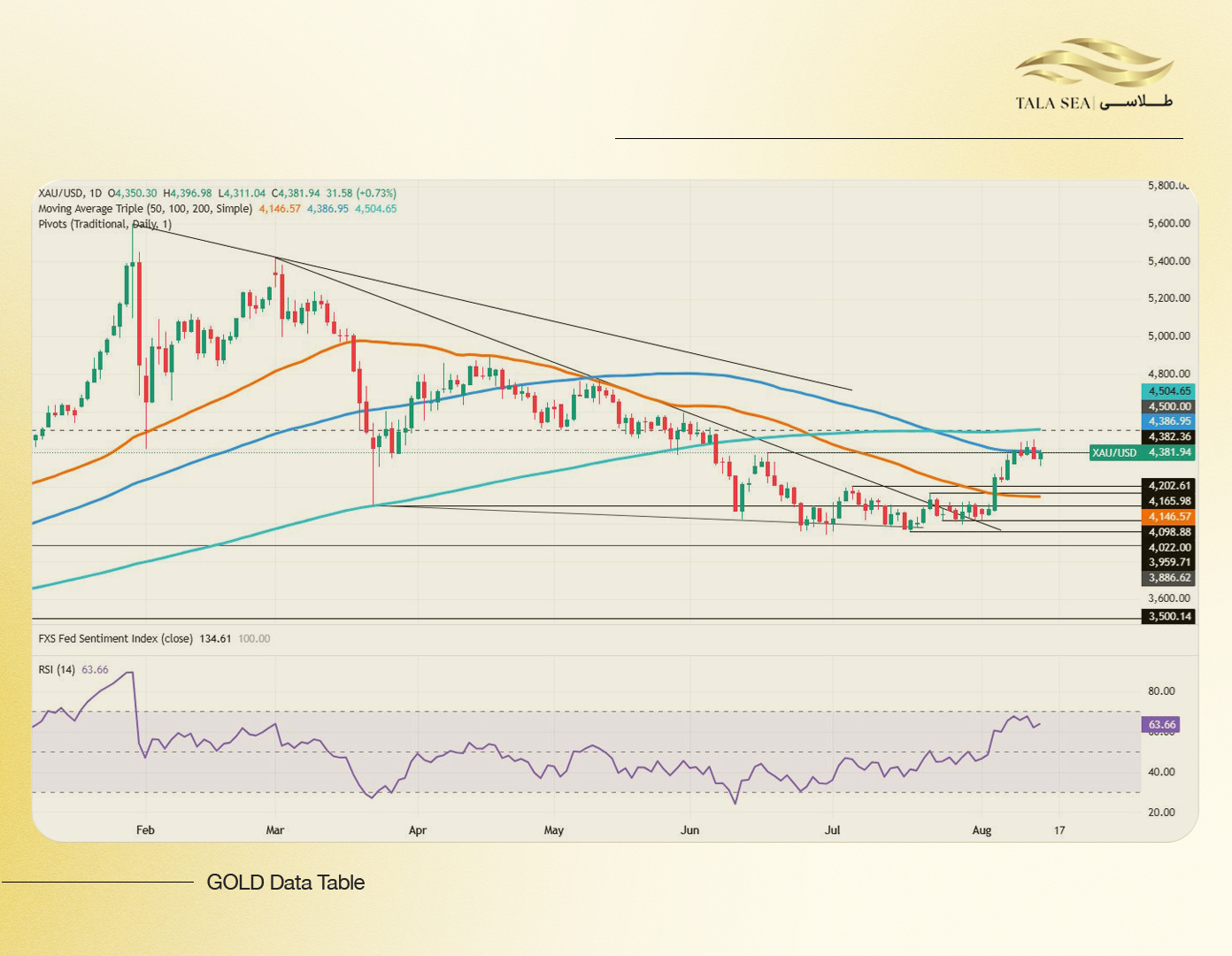Click the Moving Average Triple indicator legend

(145, 209)
